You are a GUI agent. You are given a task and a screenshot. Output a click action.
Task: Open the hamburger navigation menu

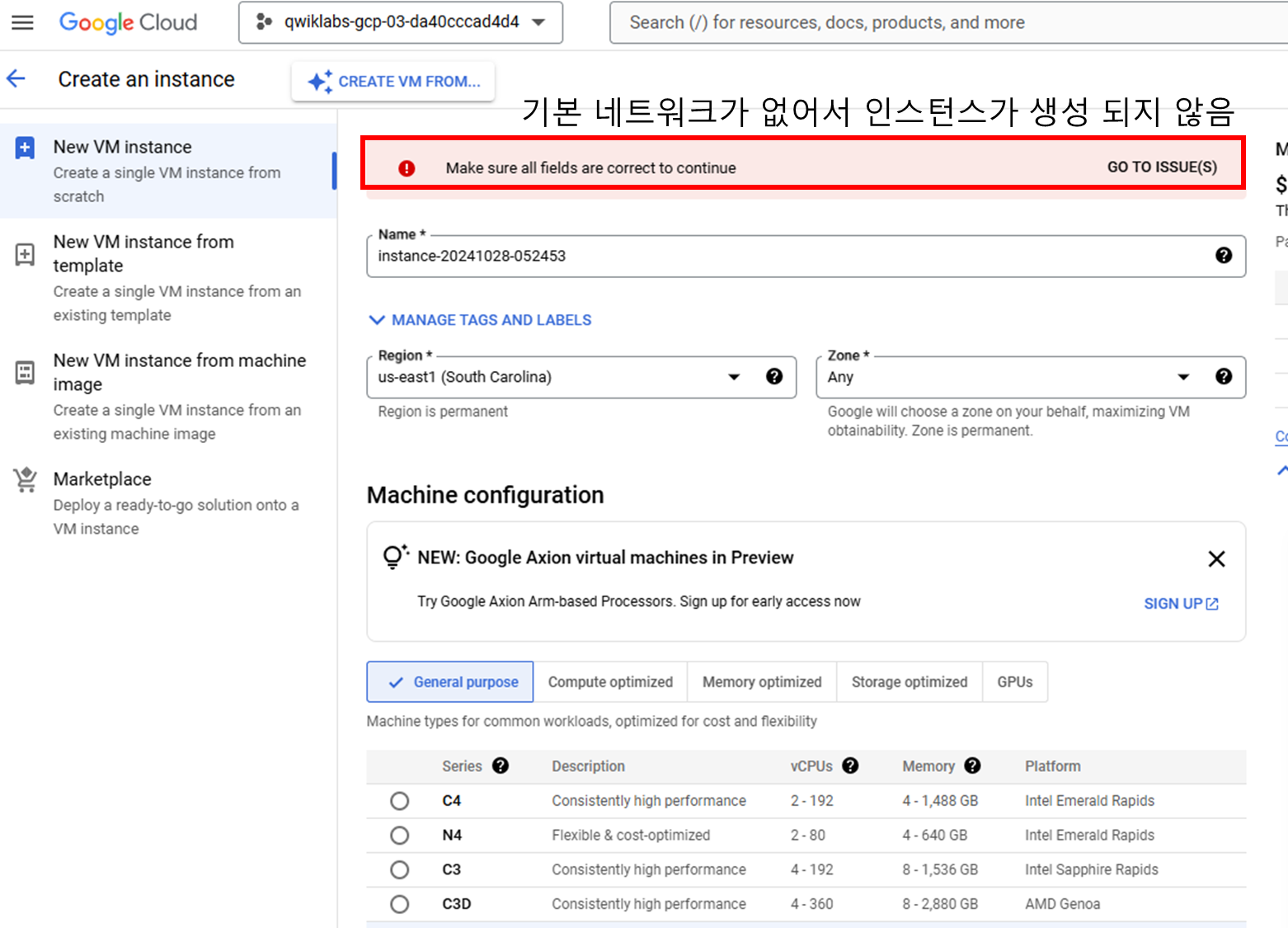pyautogui.click(x=22, y=22)
